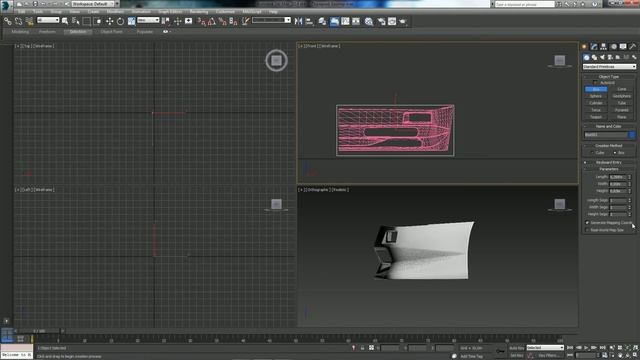Screen dimensions: 640x360
Task: Click the Rendered Frame Window icon
Action: (x=392, y=21)
